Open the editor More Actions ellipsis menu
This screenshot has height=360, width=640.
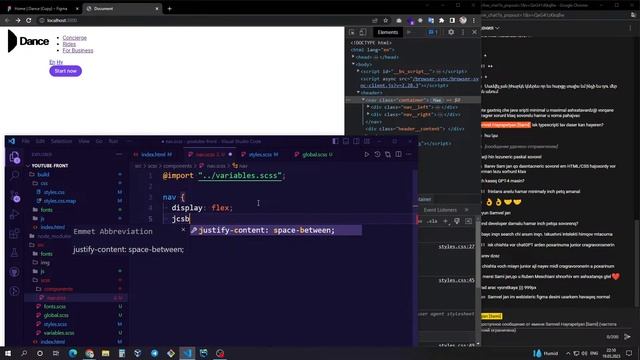point(409,154)
